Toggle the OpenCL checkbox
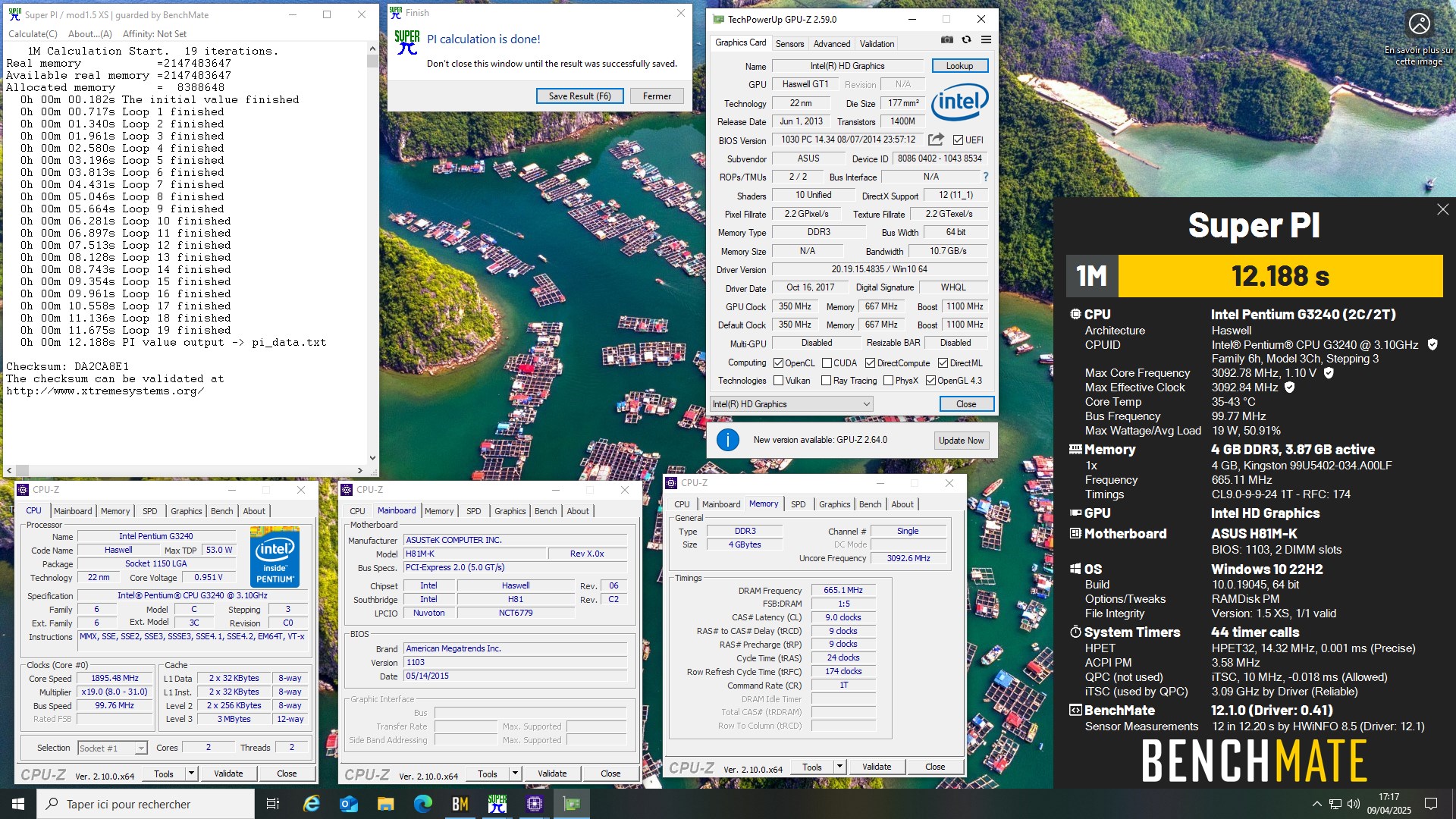The height and width of the screenshot is (819, 1456). point(778,363)
